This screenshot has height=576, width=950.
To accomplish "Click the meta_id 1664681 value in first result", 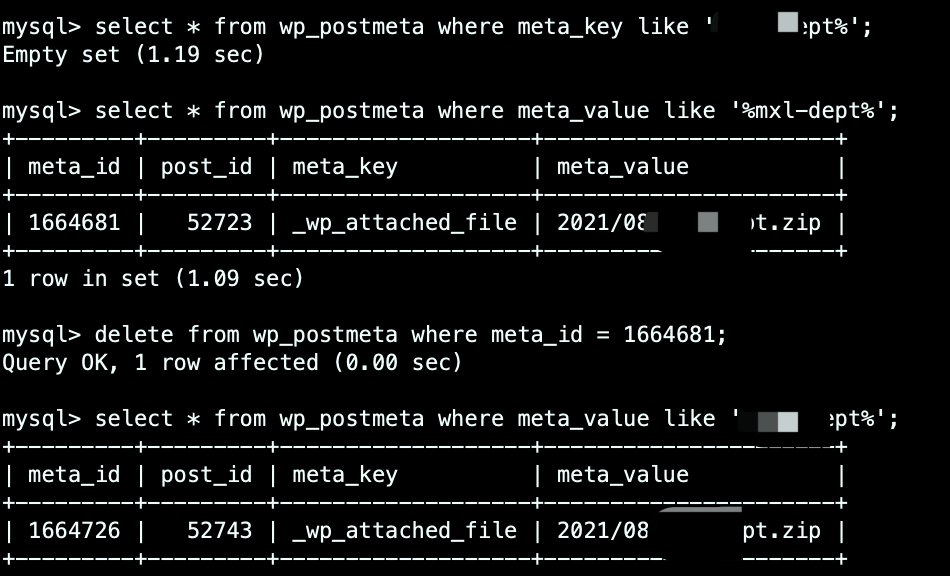I will (x=74, y=222).
